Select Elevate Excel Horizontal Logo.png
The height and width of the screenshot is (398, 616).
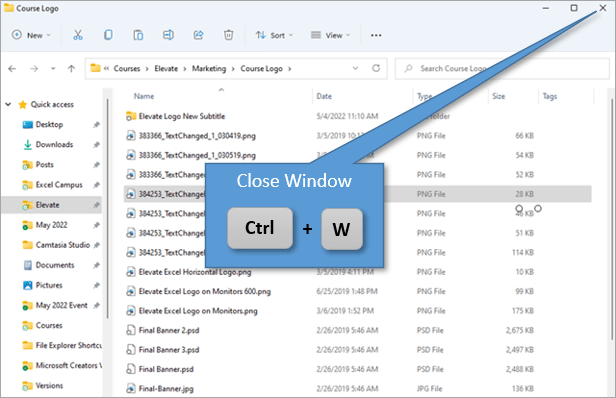tap(195, 272)
